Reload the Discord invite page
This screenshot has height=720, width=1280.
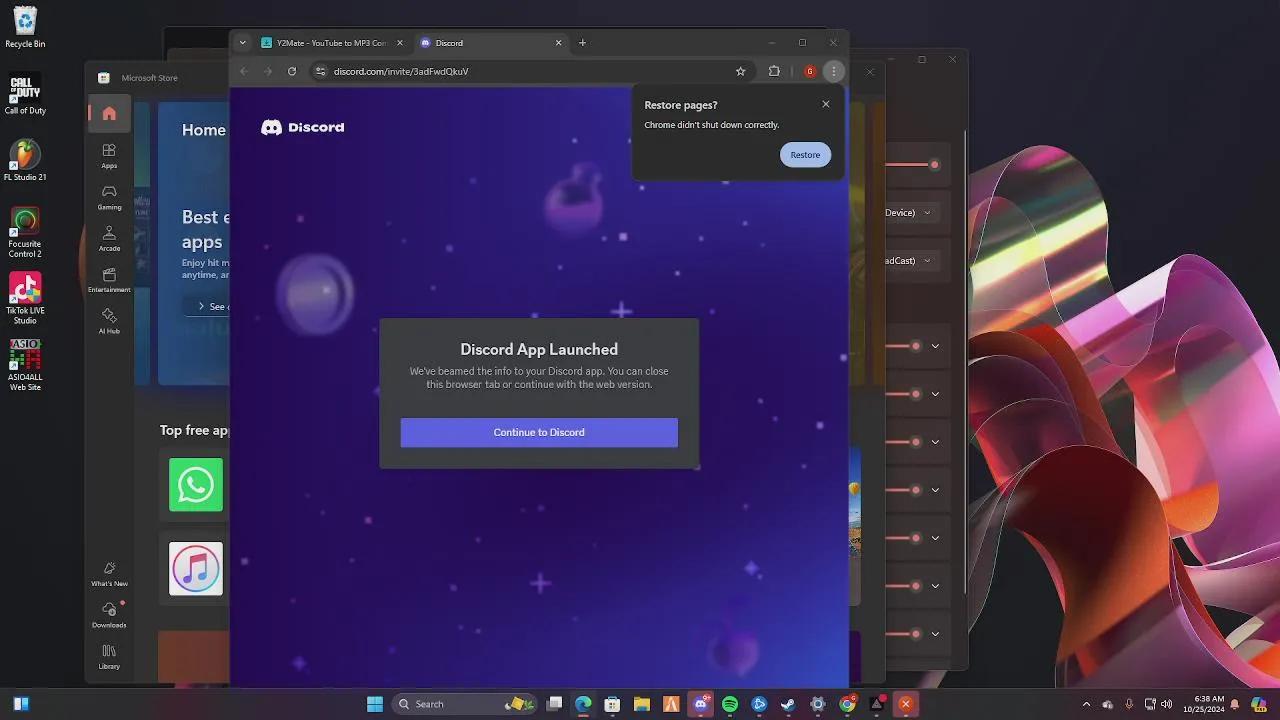[292, 71]
